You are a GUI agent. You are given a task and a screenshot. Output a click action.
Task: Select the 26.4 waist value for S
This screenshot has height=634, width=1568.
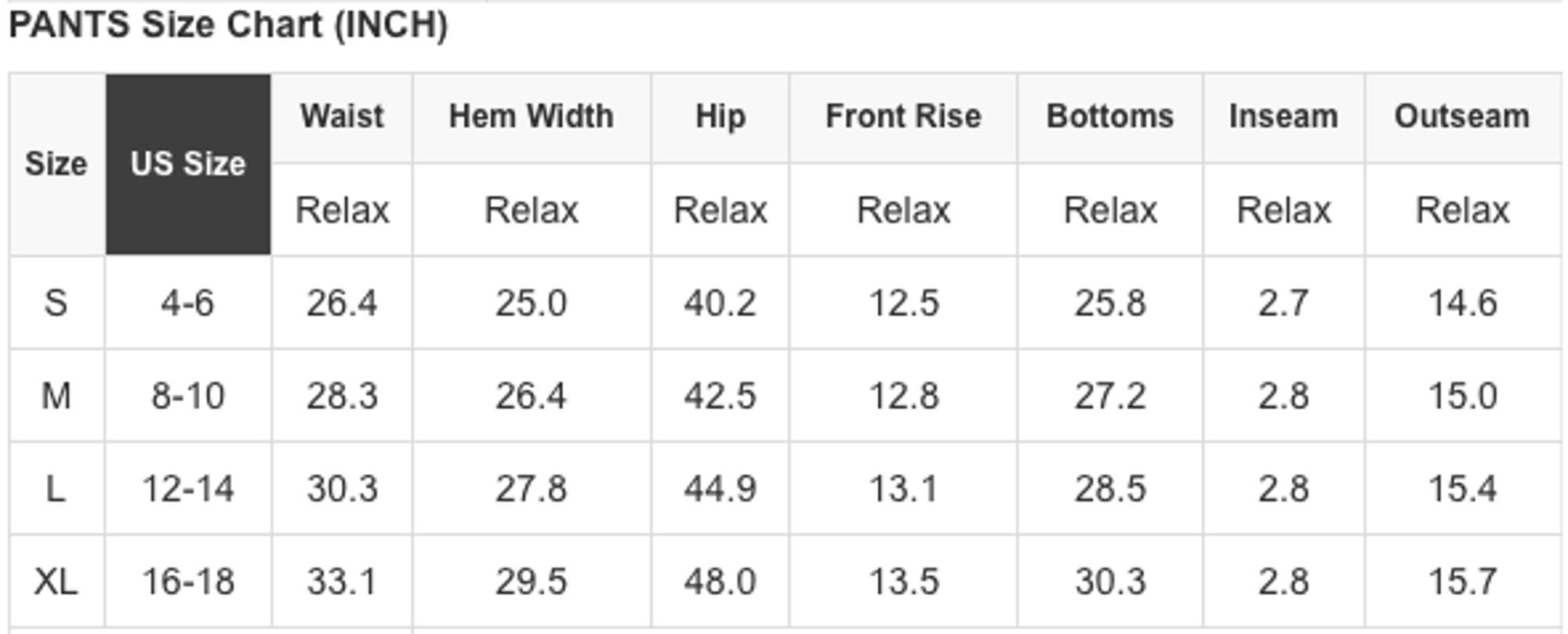click(x=342, y=303)
